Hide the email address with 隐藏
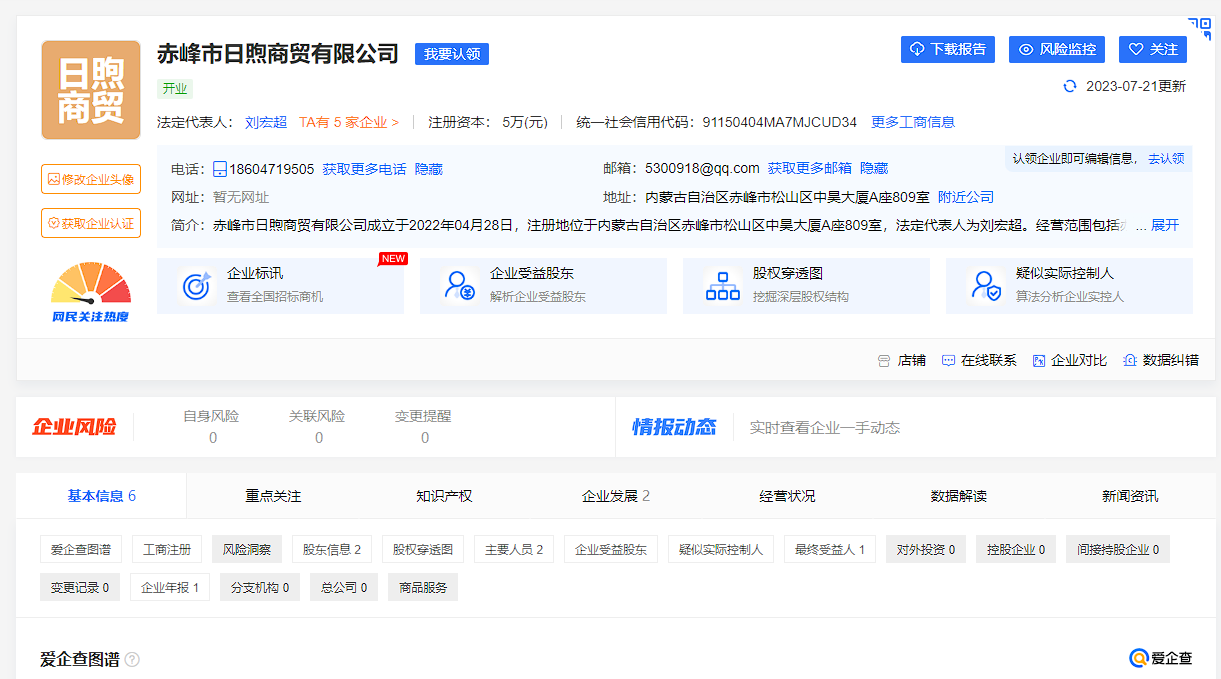The image size is (1221, 679). [x=874, y=169]
